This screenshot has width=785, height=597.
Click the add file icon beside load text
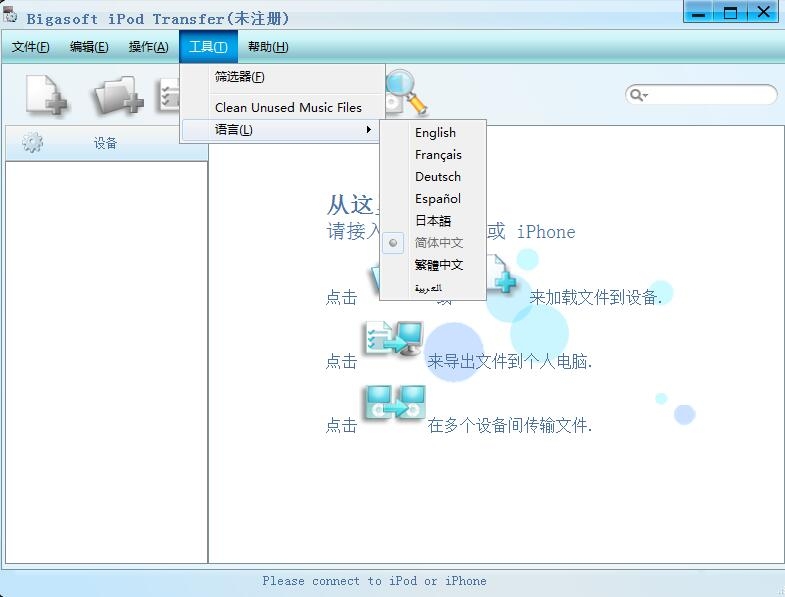tap(501, 274)
